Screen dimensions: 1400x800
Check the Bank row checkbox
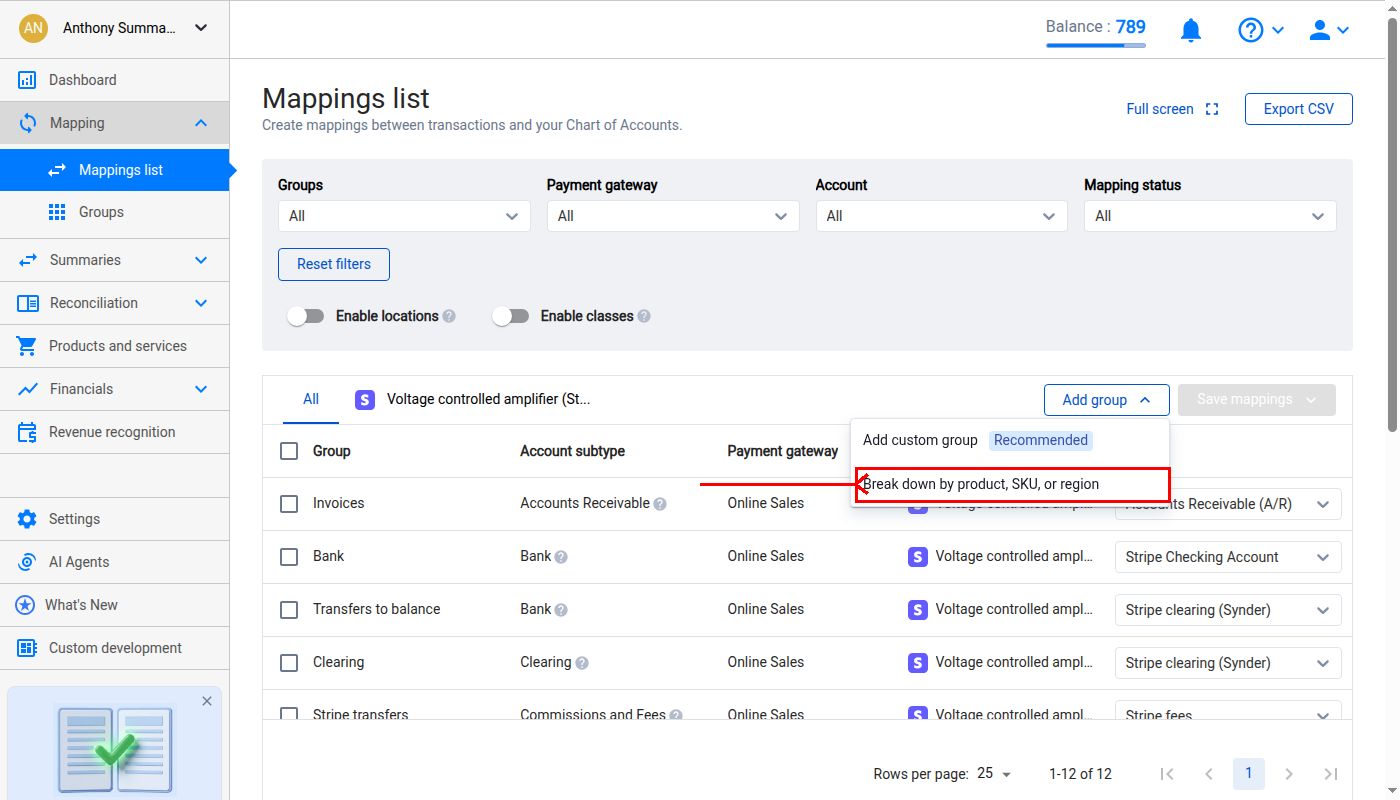289,557
